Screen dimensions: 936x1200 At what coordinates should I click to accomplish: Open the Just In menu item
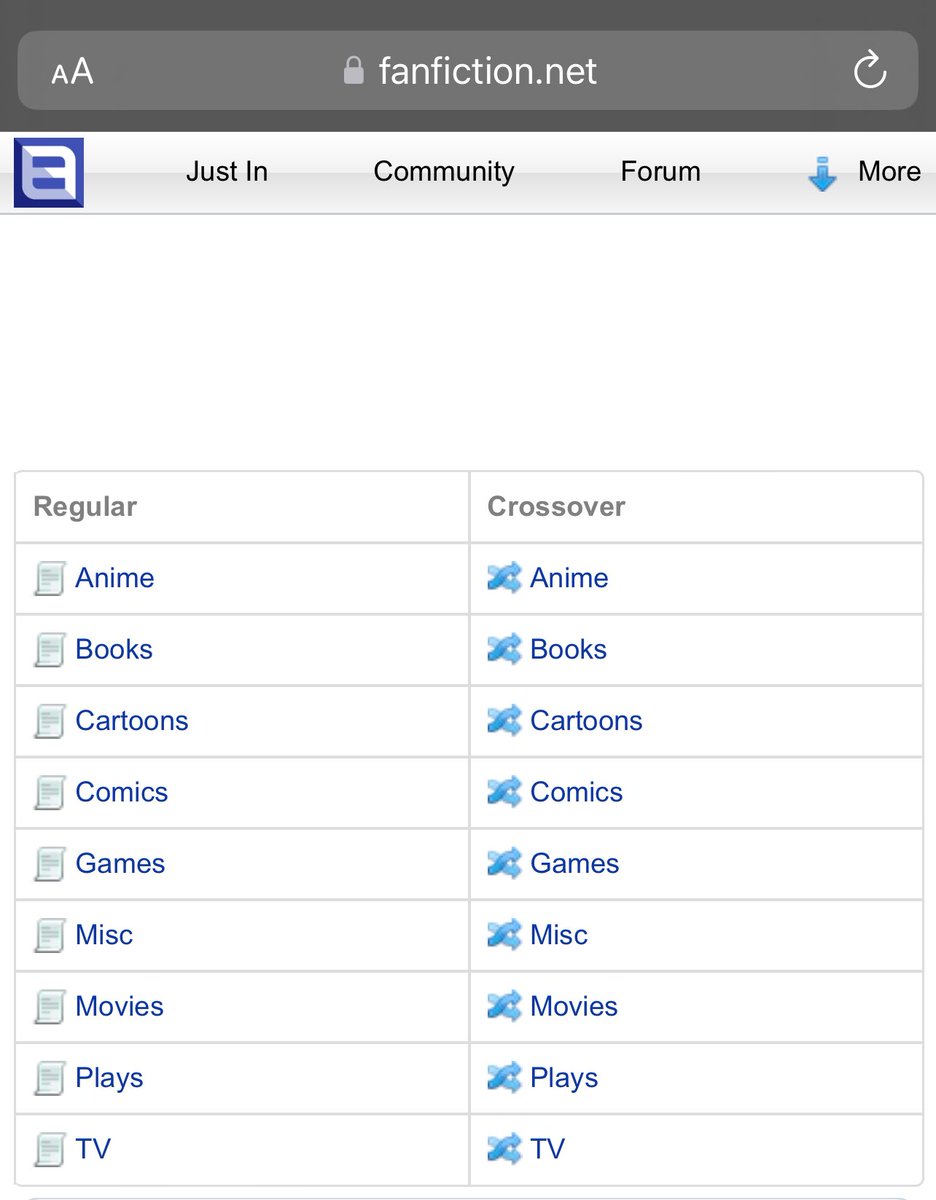pyautogui.click(x=227, y=172)
